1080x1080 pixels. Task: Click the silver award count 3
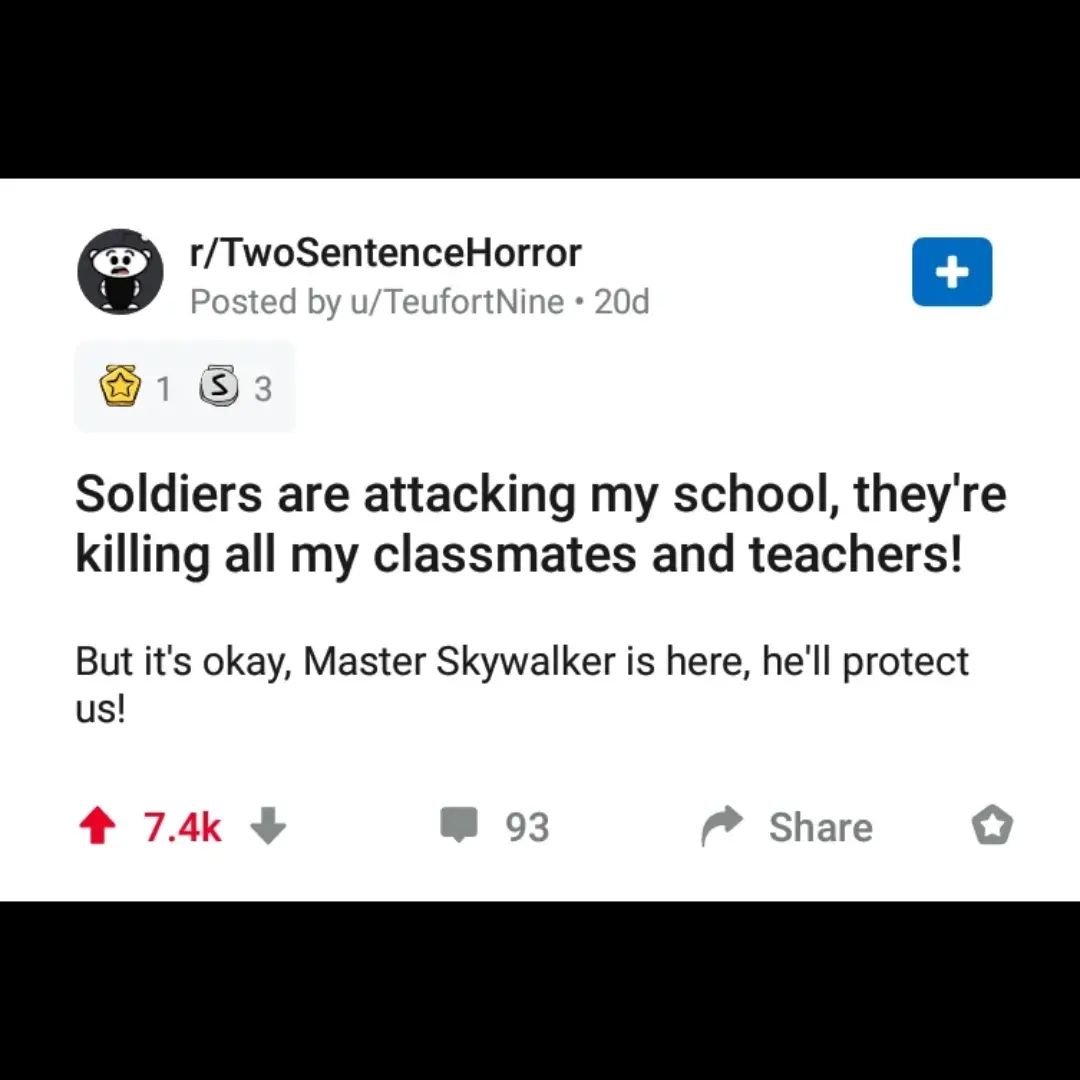[263, 388]
